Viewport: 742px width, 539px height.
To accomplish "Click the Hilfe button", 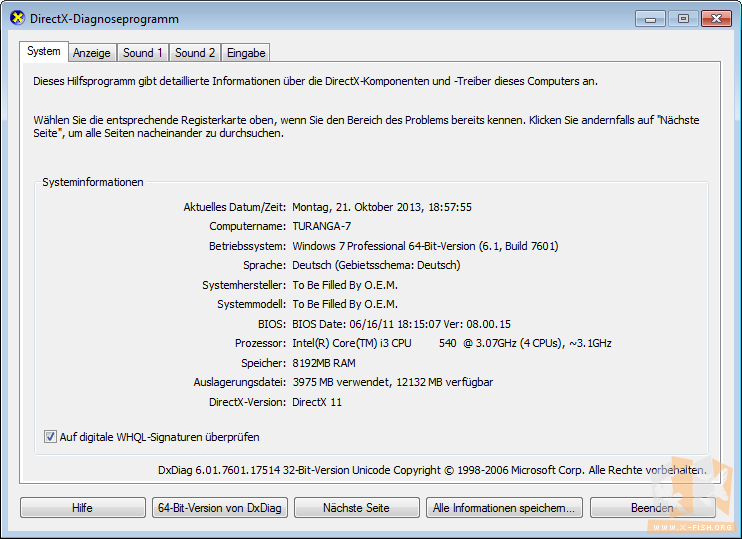I will pyautogui.click(x=83, y=508).
